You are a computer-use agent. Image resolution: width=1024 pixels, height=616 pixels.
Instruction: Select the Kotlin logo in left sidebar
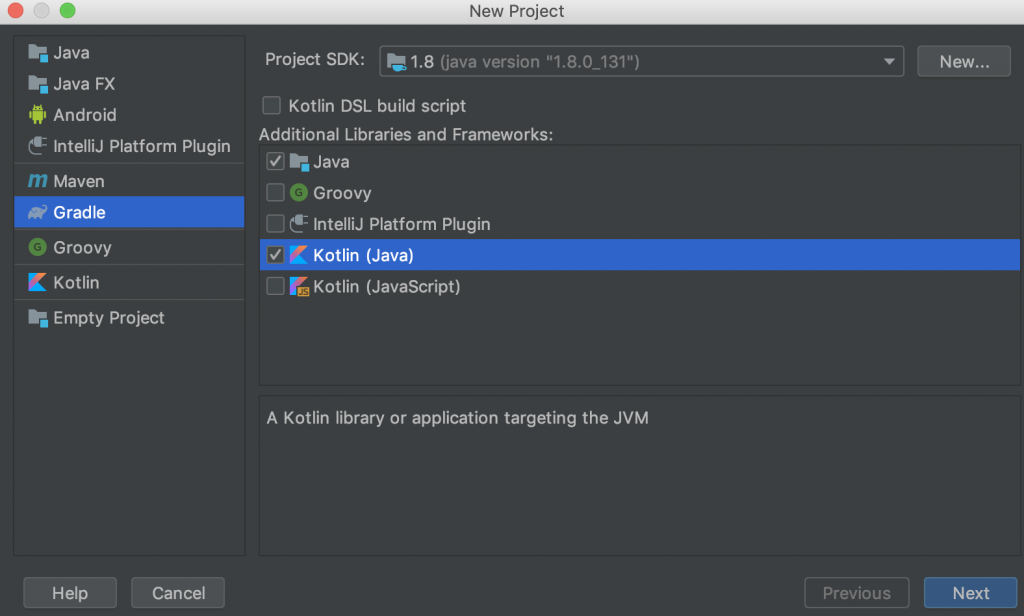click(38, 283)
